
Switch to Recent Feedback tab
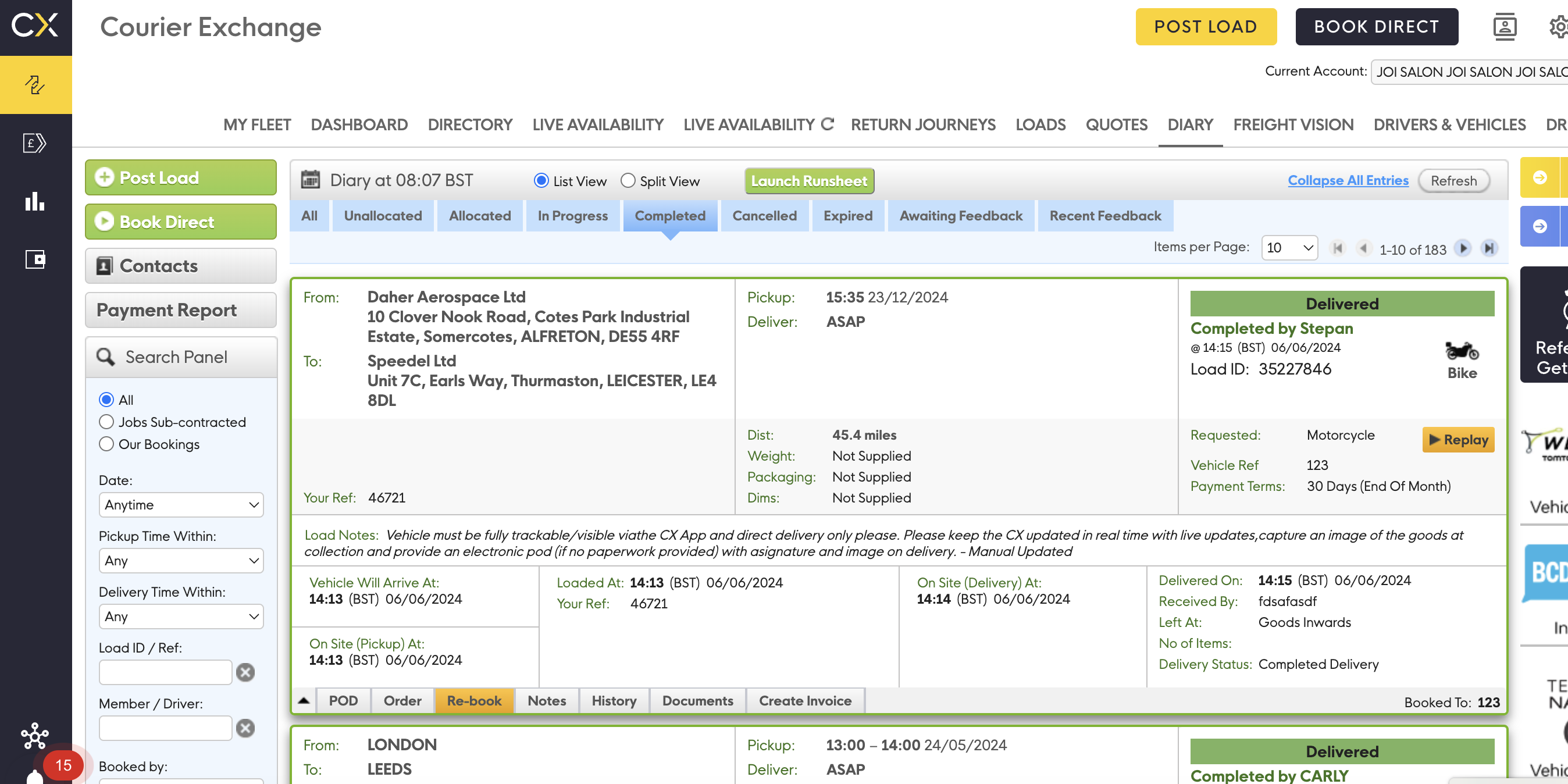click(1105, 215)
